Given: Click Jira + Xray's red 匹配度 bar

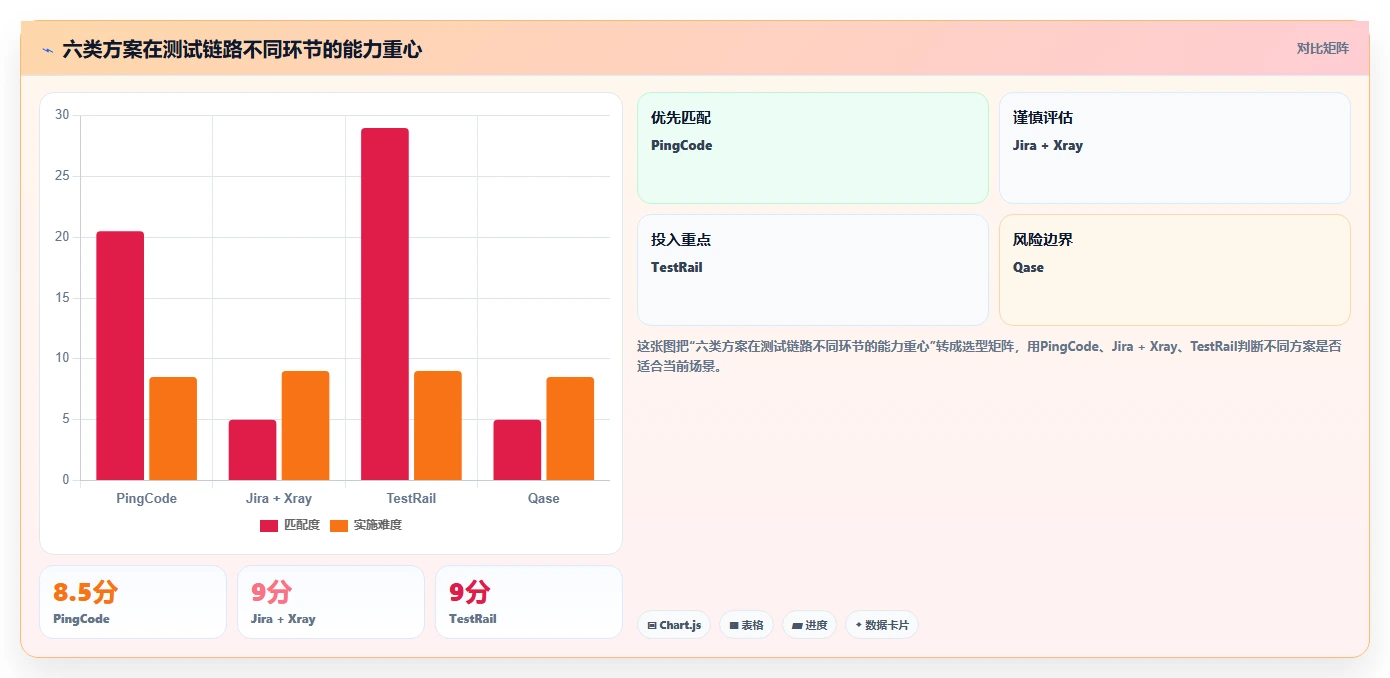Looking at the screenshot, I should tap(252, 450).
